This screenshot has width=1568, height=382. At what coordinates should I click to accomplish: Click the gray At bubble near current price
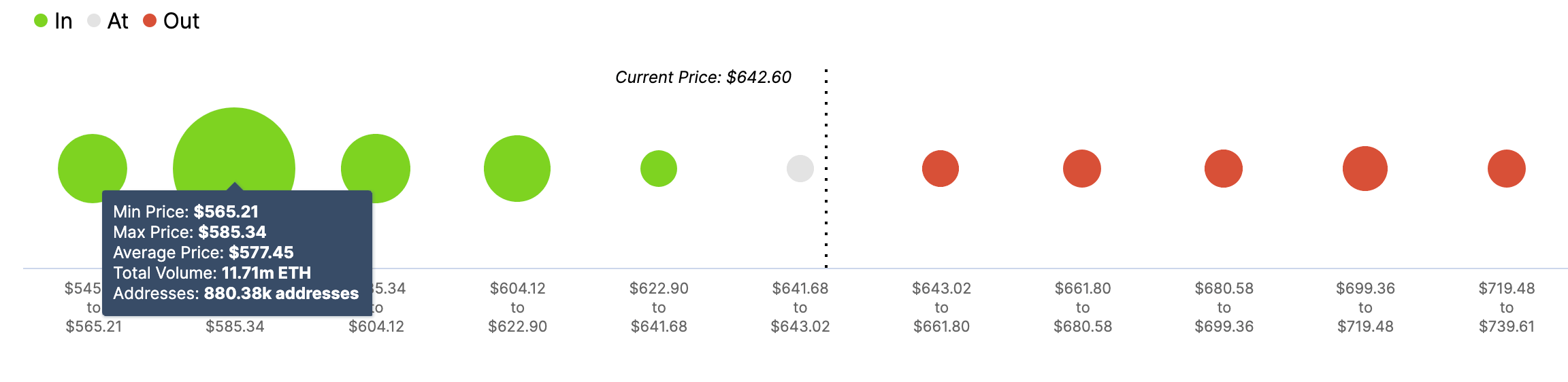pos(800,169)
